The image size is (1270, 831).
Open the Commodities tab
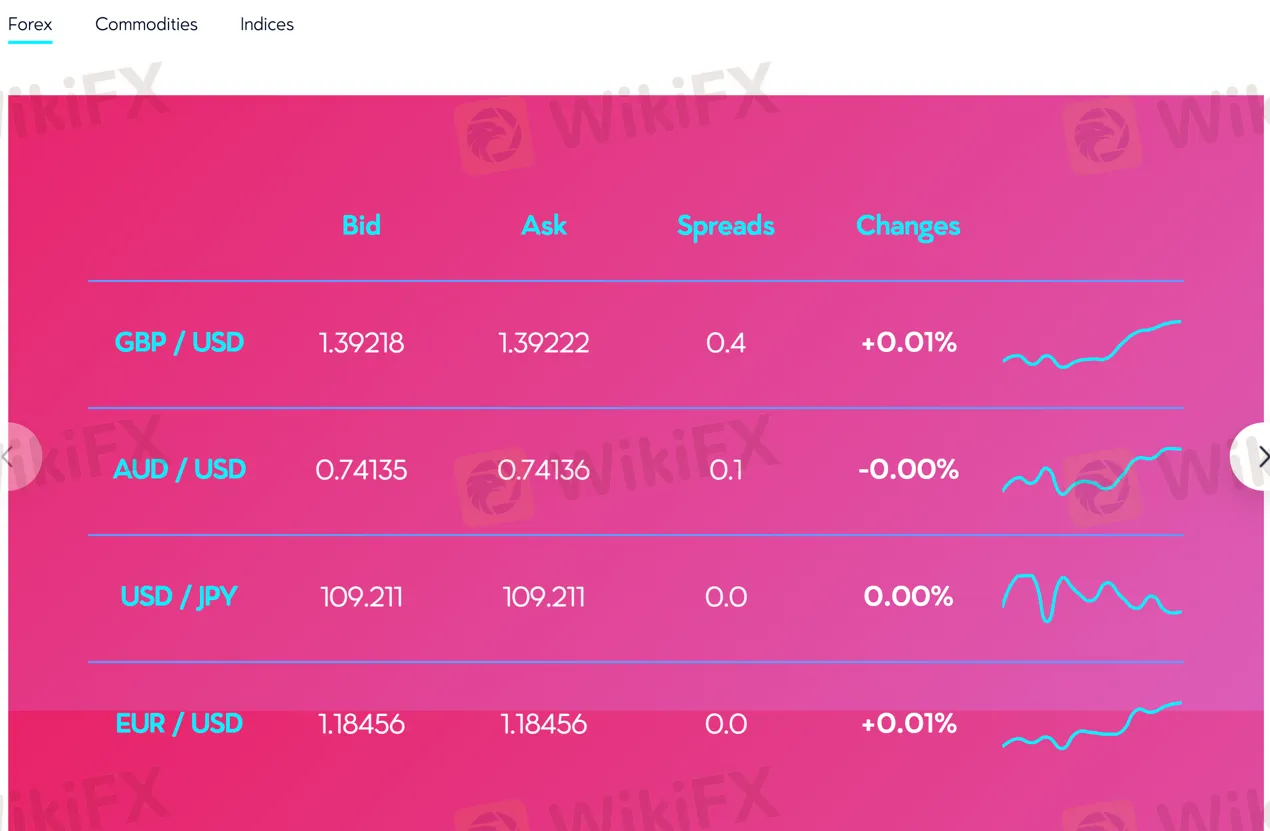click(x=146, y=24)
